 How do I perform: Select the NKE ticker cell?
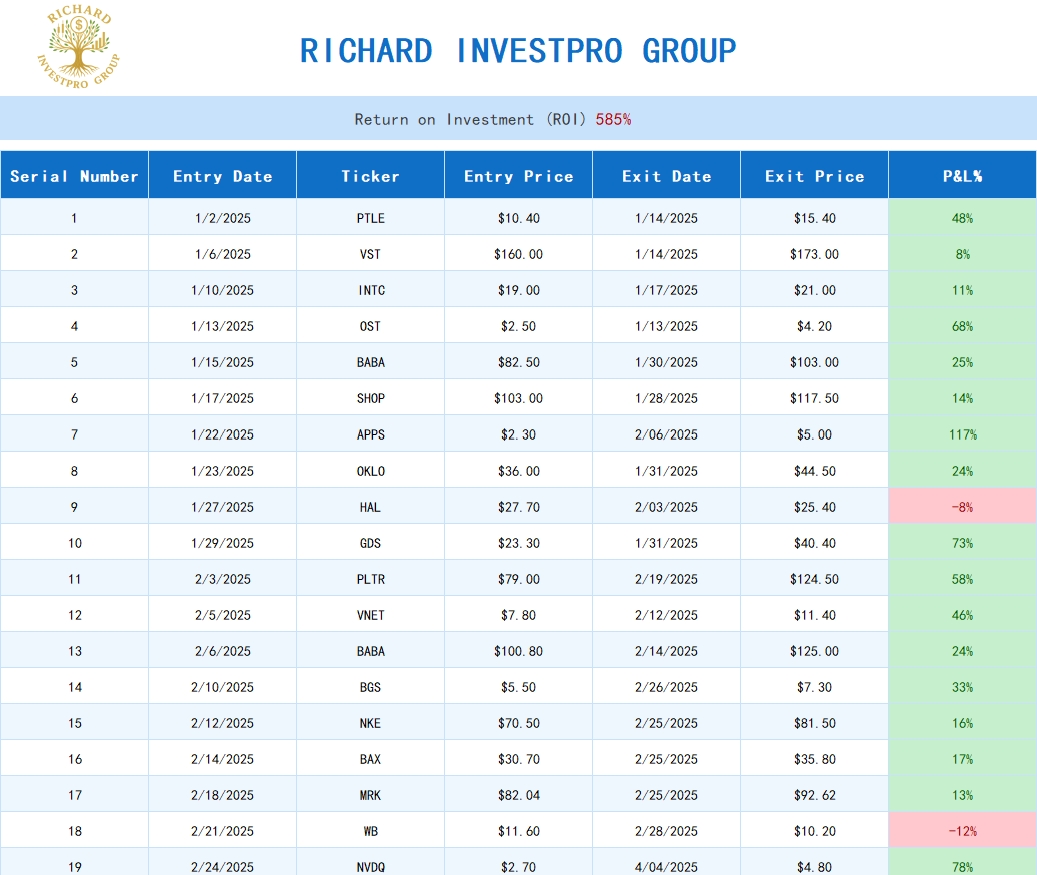(370, 723)
